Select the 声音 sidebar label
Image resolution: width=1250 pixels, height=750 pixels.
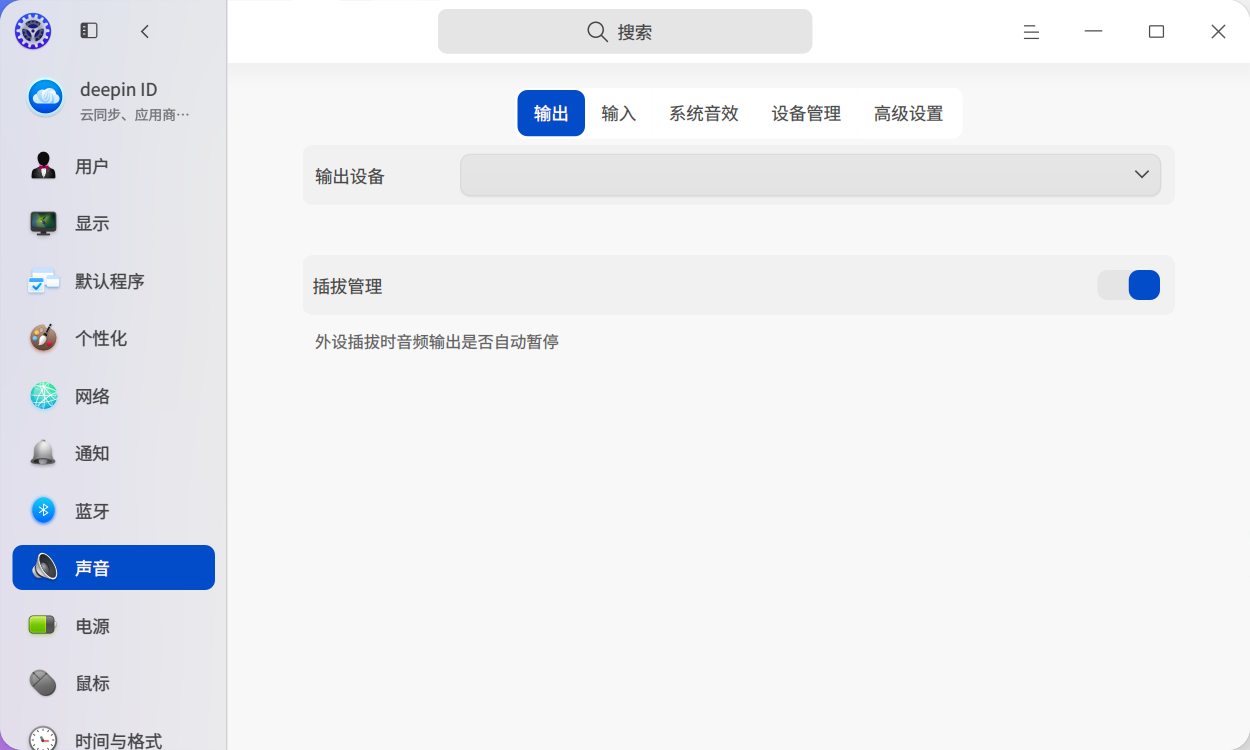pos(92,568)
